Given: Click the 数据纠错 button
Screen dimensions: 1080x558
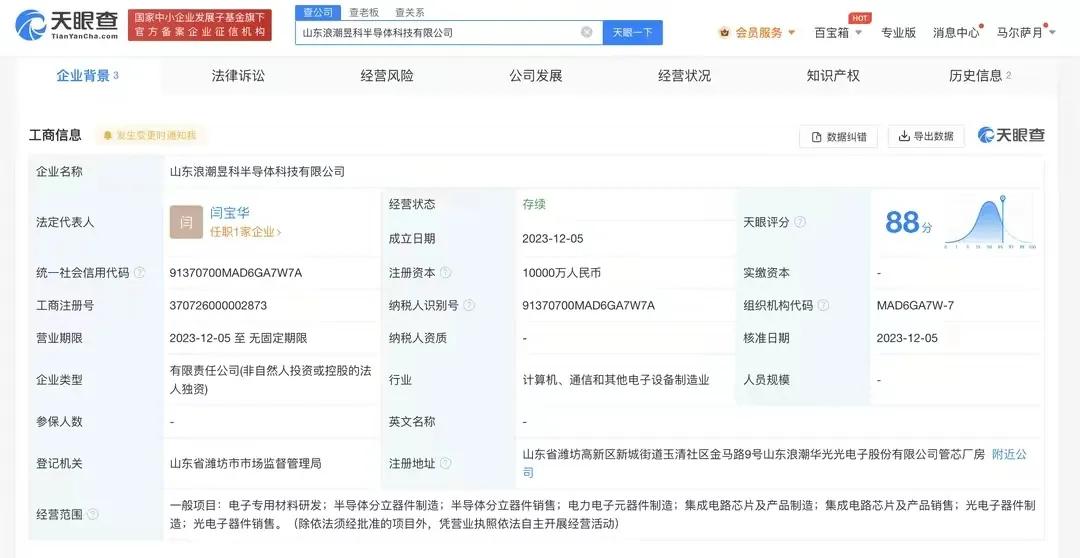Looking at the screenshot, I should pos(838,136).
